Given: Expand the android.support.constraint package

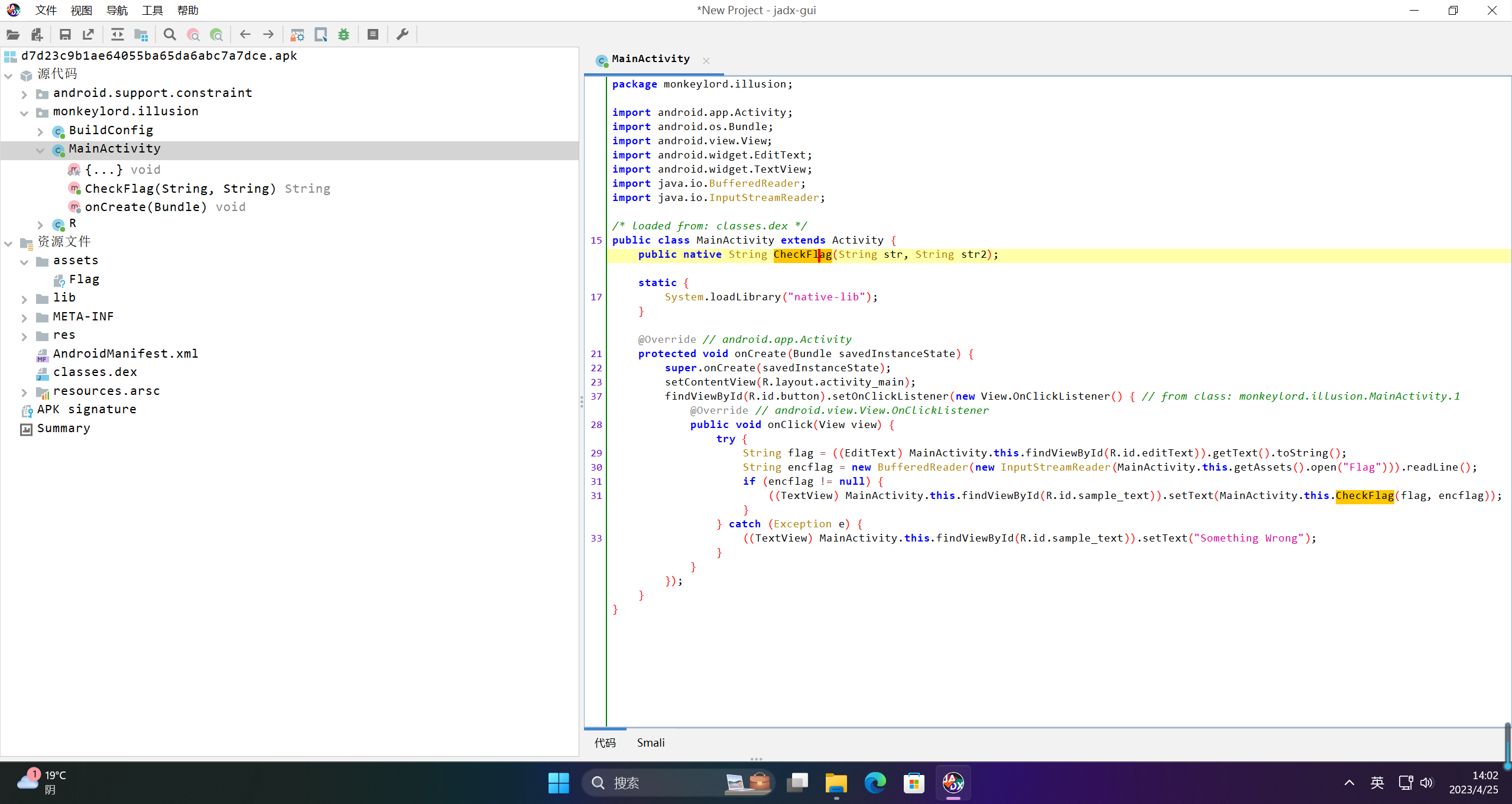Looking at the screenshot, I should coord(24,93).
